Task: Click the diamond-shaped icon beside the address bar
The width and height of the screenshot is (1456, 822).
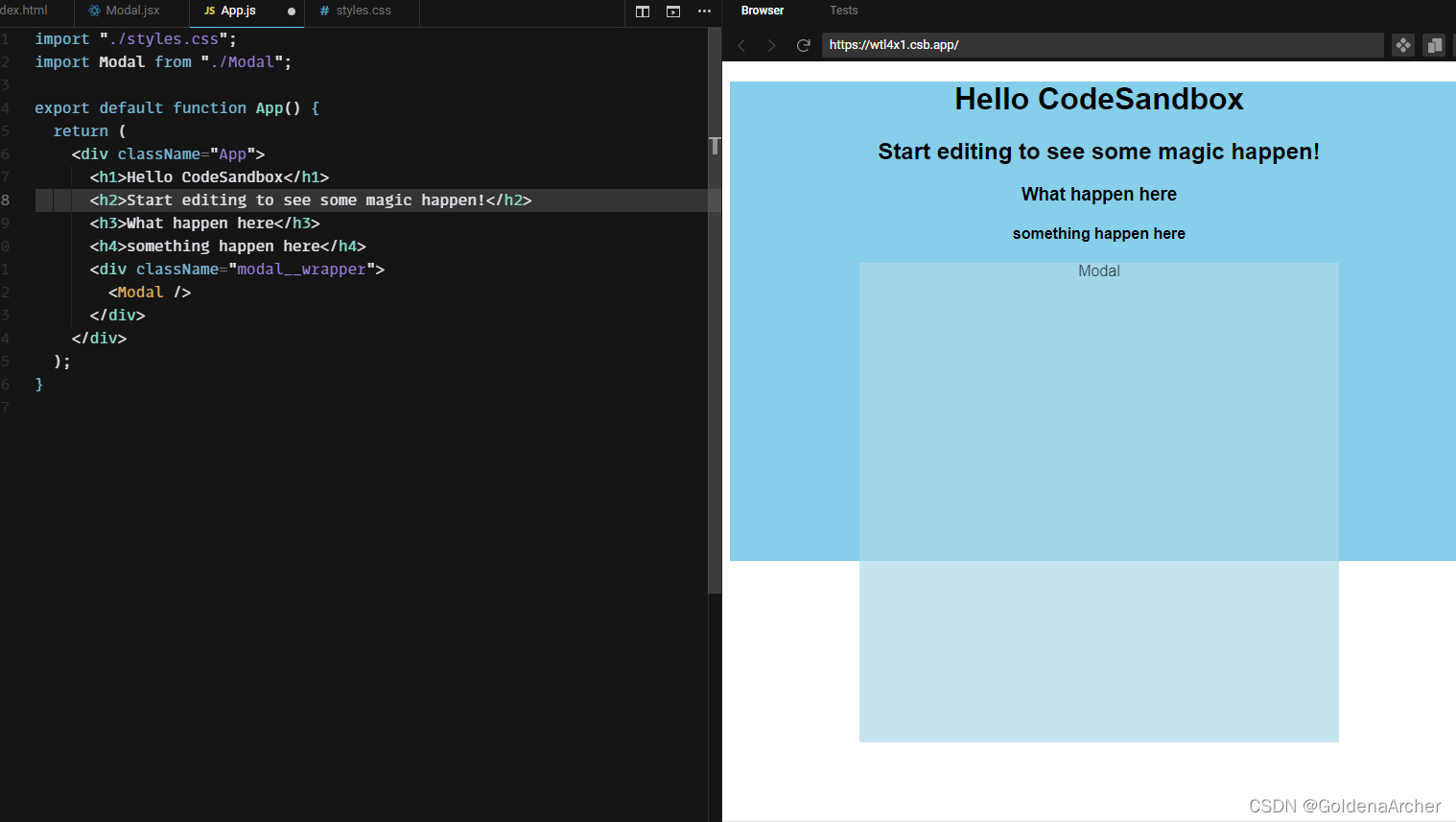Action: pyautogui.click(x=1403, y=45)
